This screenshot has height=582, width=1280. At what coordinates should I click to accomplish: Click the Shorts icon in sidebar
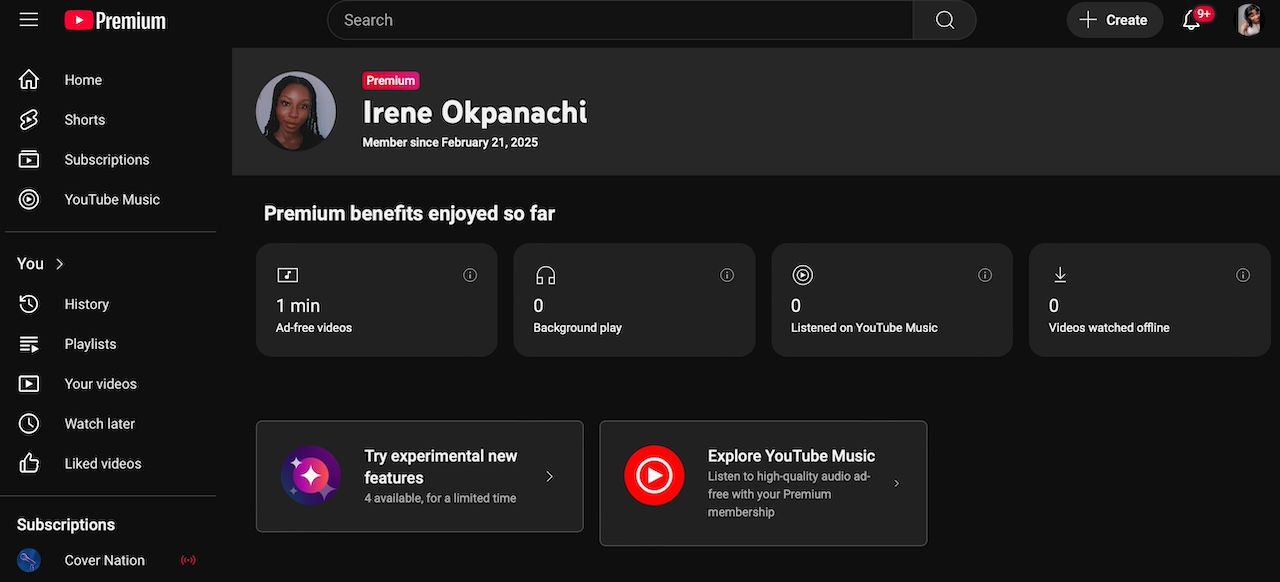(29, 119)
